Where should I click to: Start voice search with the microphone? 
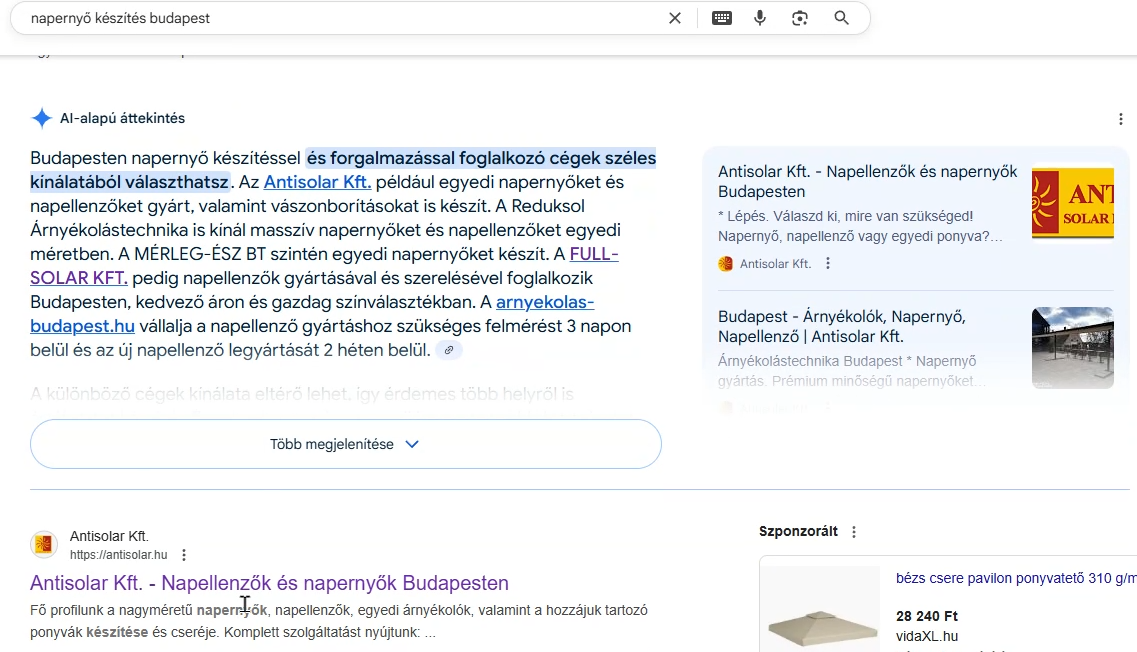760,18
